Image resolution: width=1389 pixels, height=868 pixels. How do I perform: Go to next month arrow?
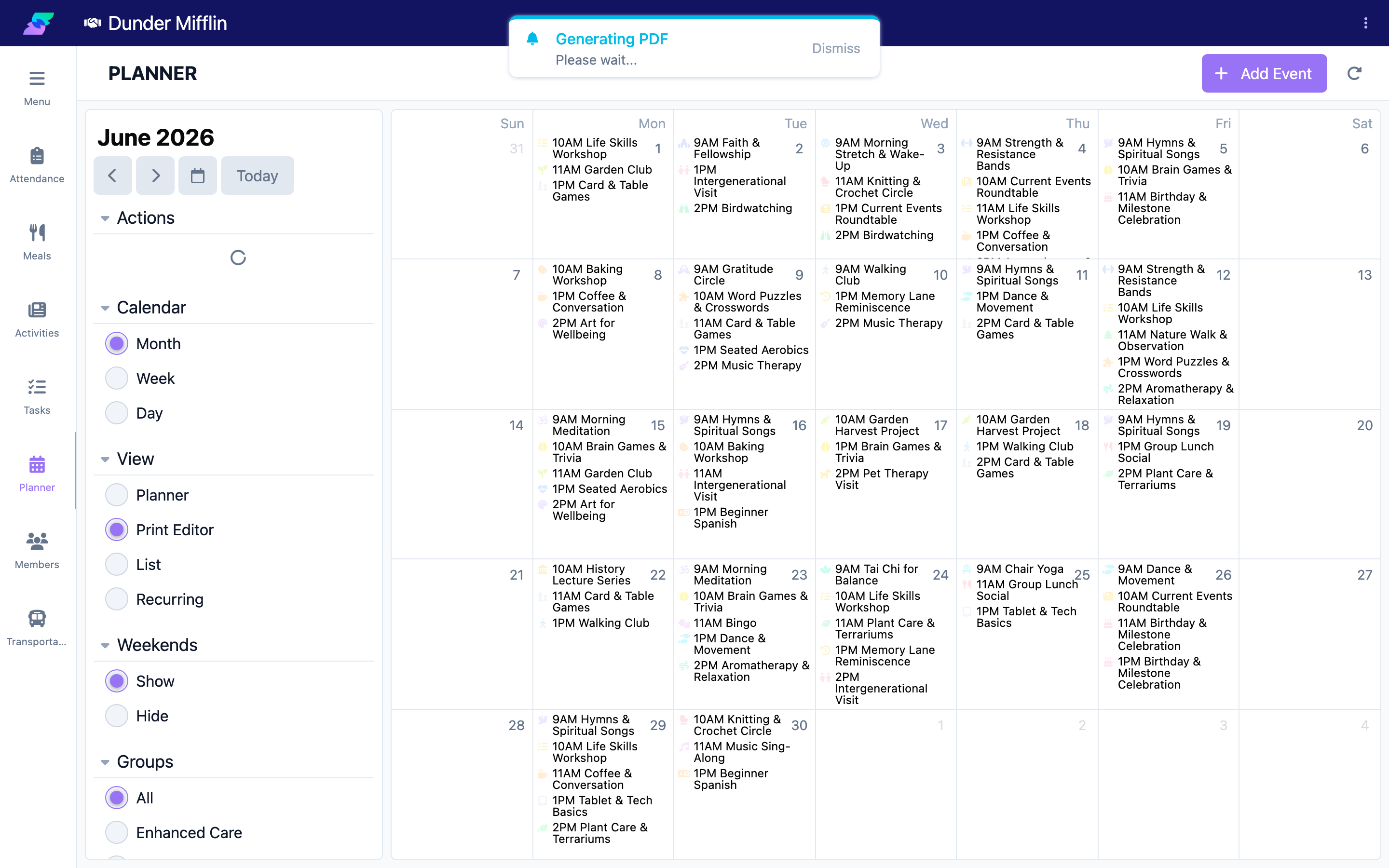point(156,176)
